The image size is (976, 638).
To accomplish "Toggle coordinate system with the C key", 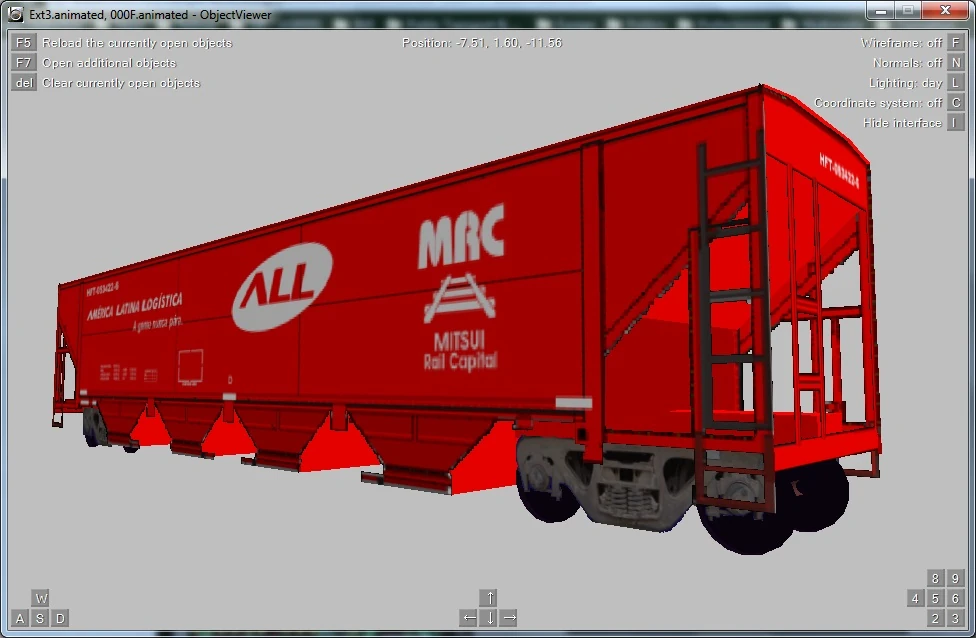I will pos(955,102).
